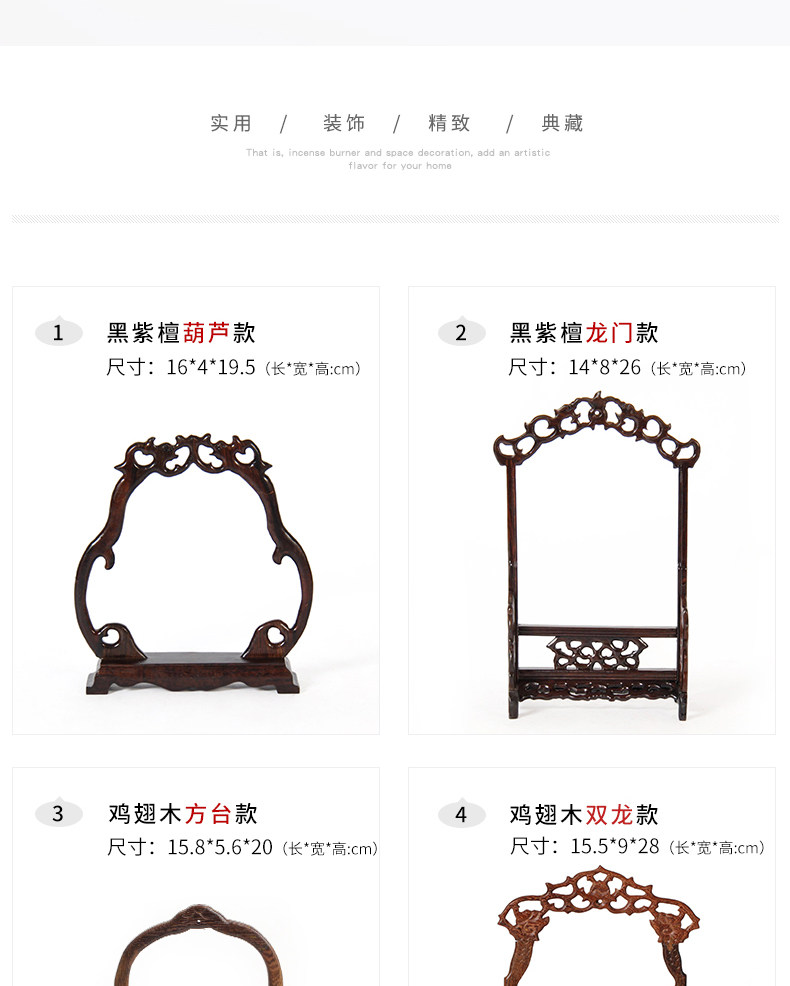Click the 14*8*26 size text

coord(604,367)
